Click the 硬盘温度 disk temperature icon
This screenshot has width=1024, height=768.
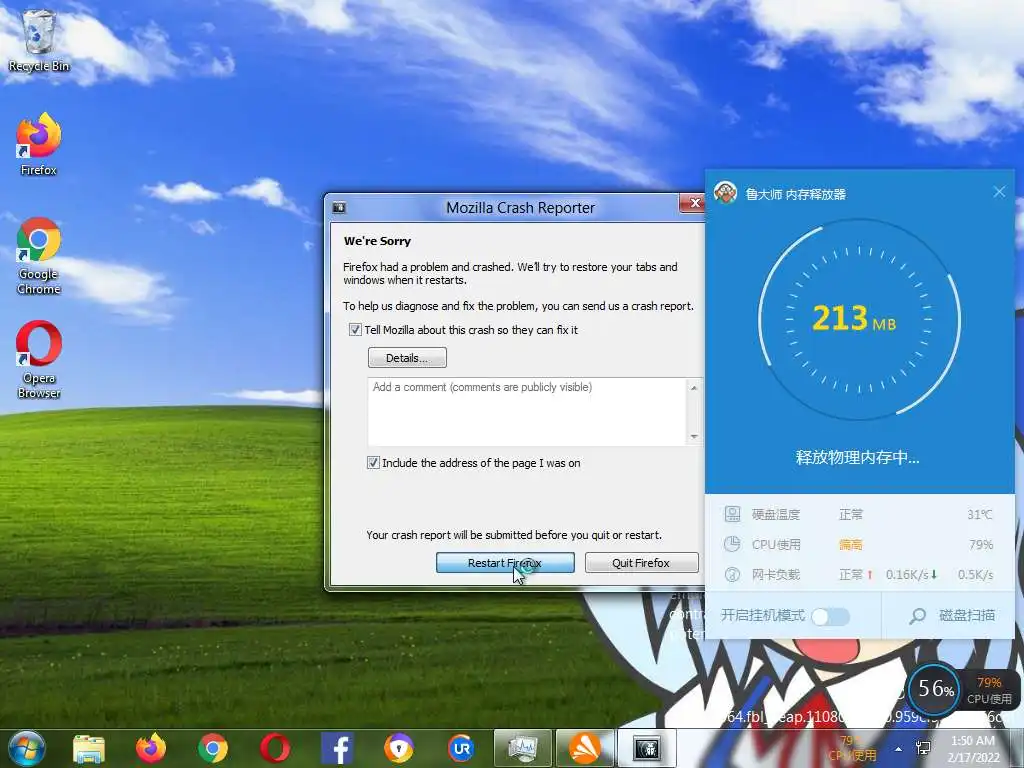click(732, 514)
